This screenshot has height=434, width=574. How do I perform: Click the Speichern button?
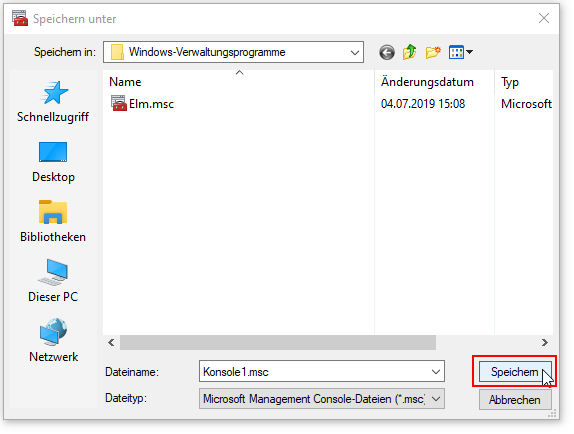pyautogui.click(x=515, y=372)
